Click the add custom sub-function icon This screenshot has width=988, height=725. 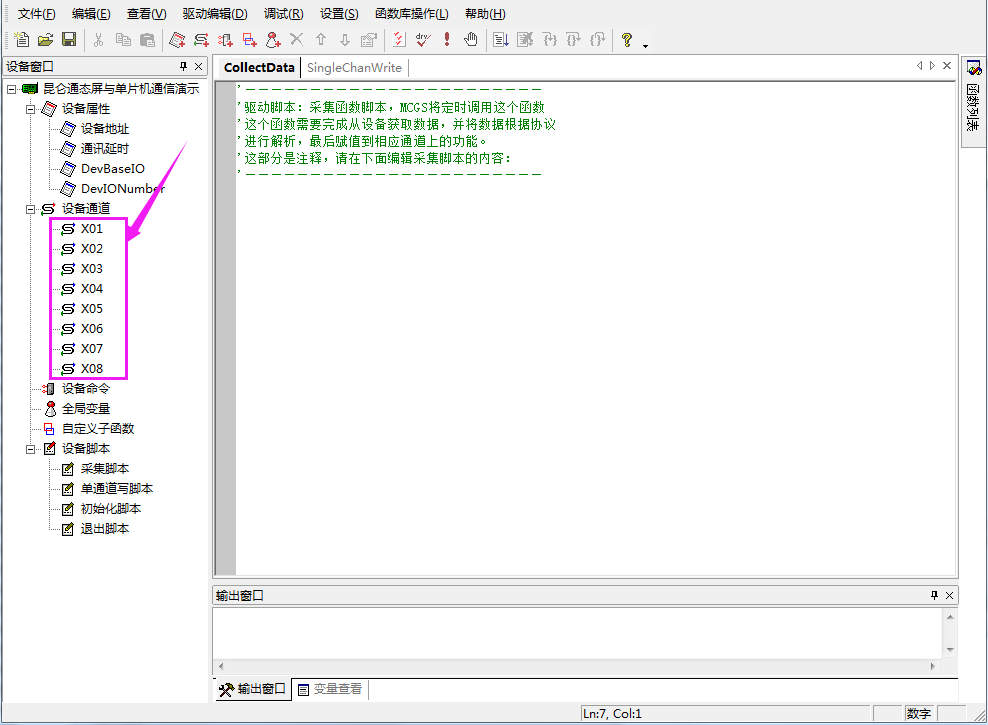(249, 40)
